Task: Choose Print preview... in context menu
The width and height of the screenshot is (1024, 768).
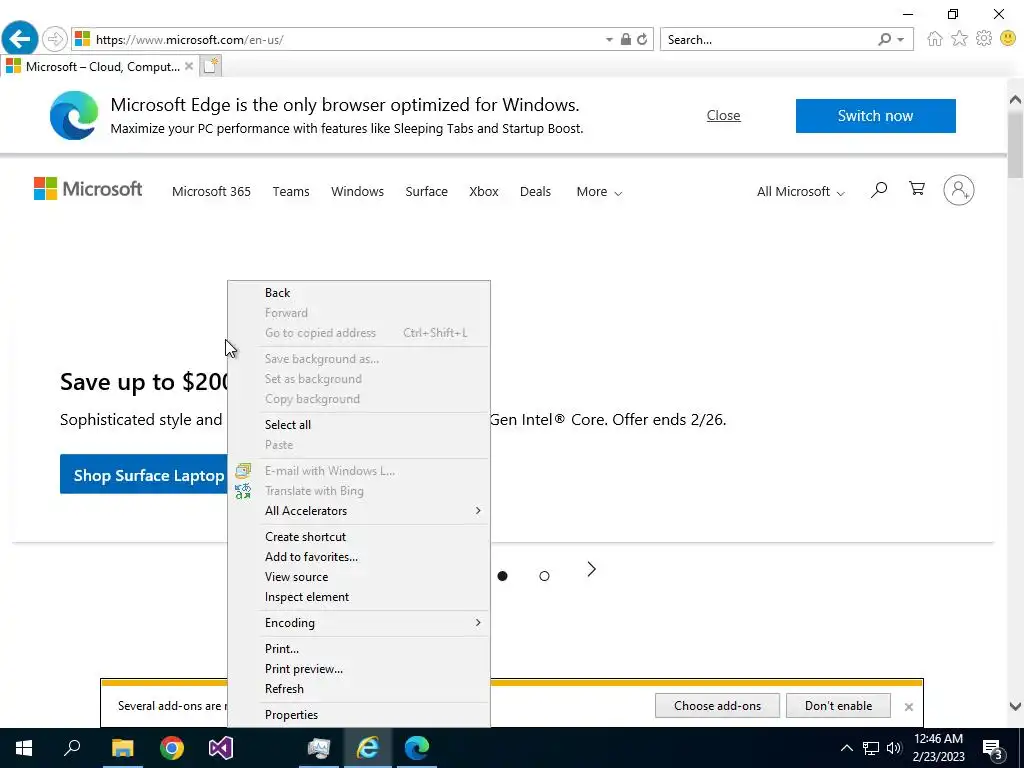Action: click(x=359, y=669)
